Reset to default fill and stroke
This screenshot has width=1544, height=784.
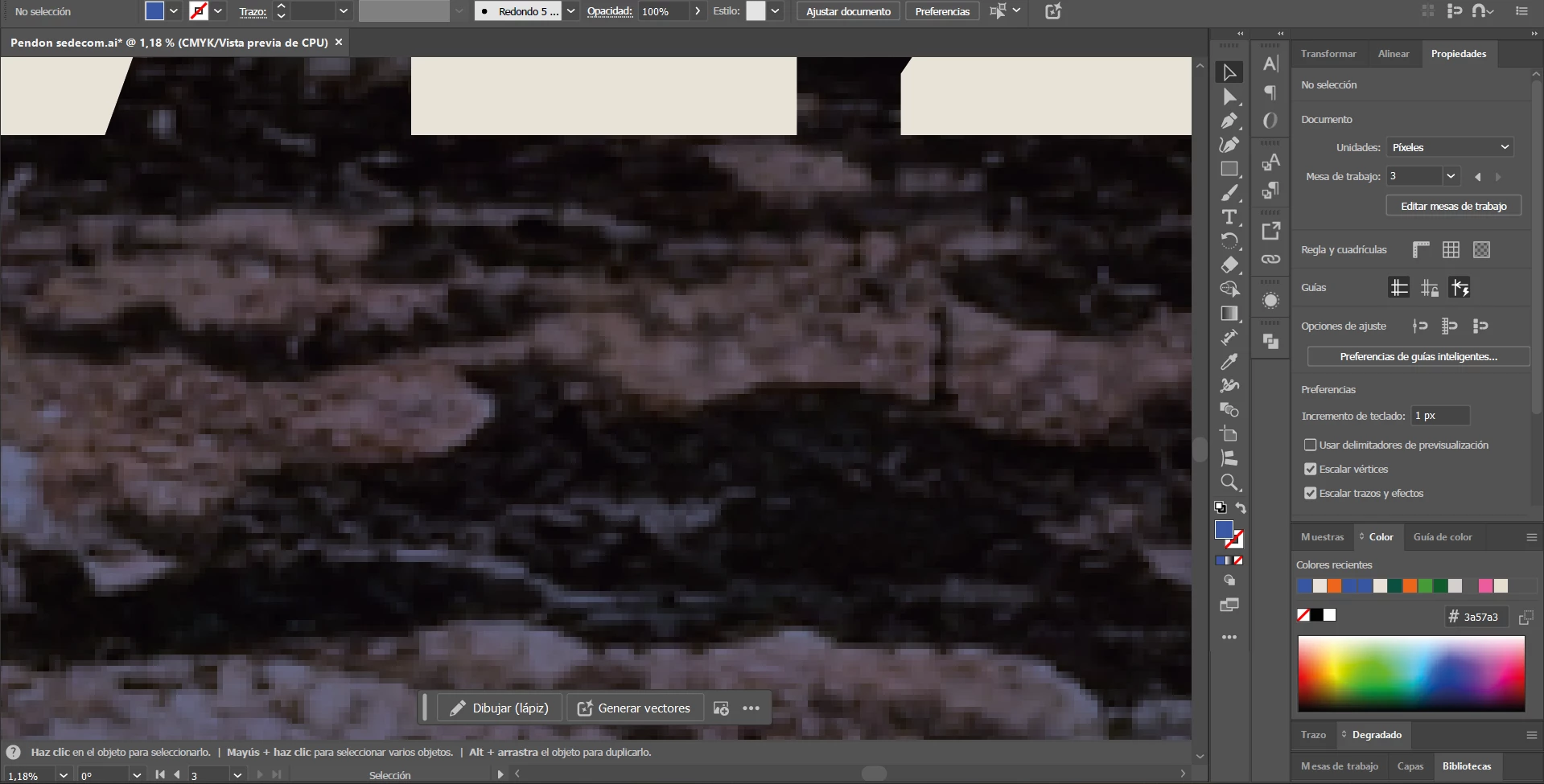[1221, 507]
